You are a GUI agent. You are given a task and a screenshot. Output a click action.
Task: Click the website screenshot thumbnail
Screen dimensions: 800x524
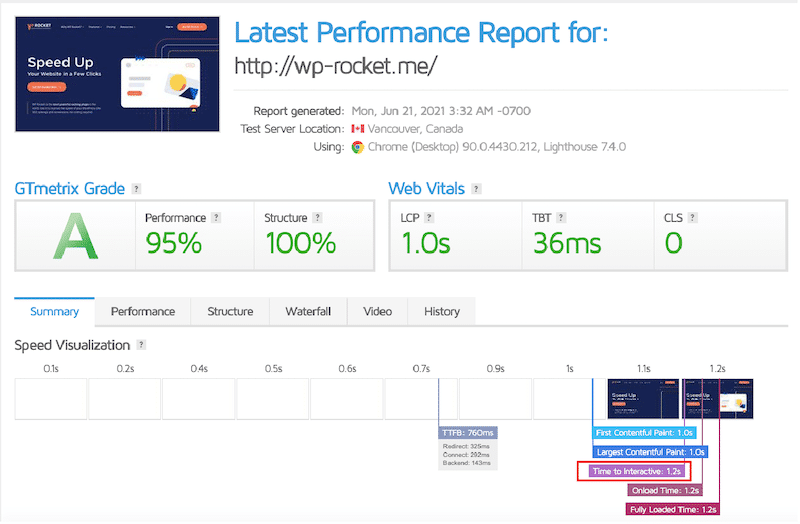click(117, 73)
